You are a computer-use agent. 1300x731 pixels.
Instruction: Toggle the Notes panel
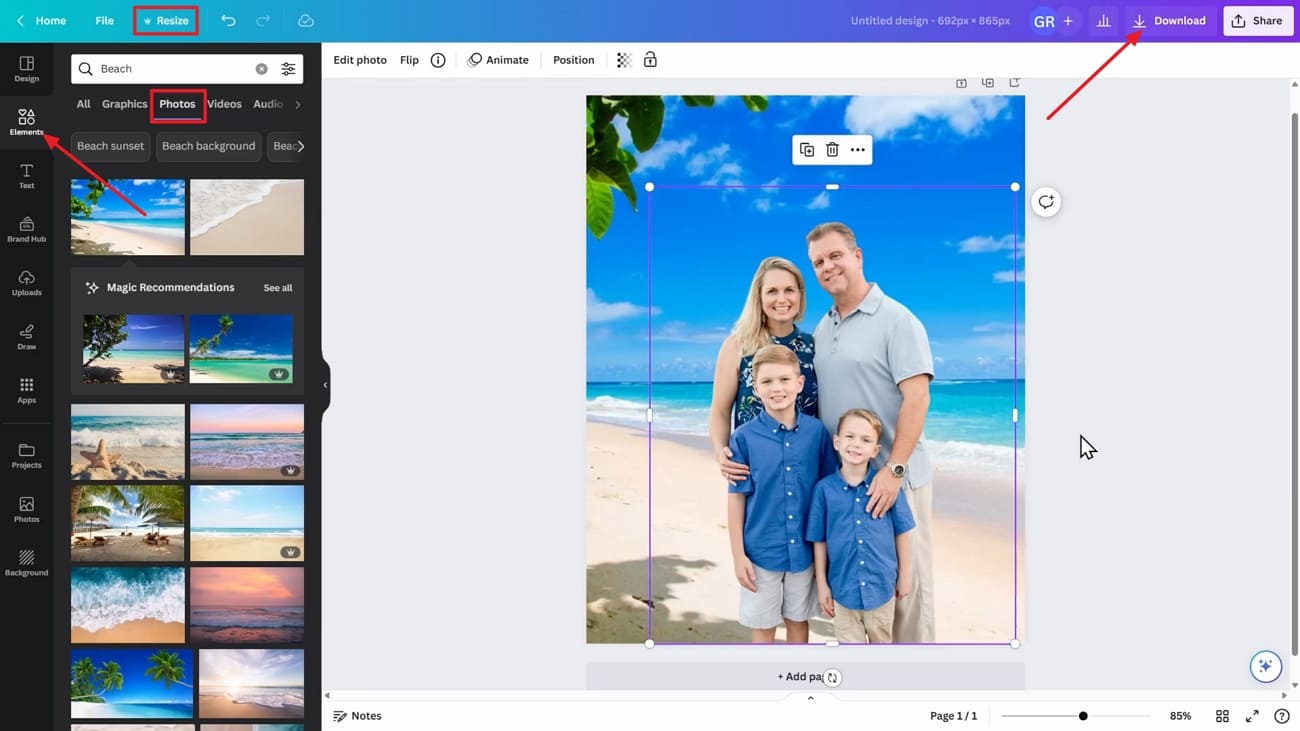point(358,715)
